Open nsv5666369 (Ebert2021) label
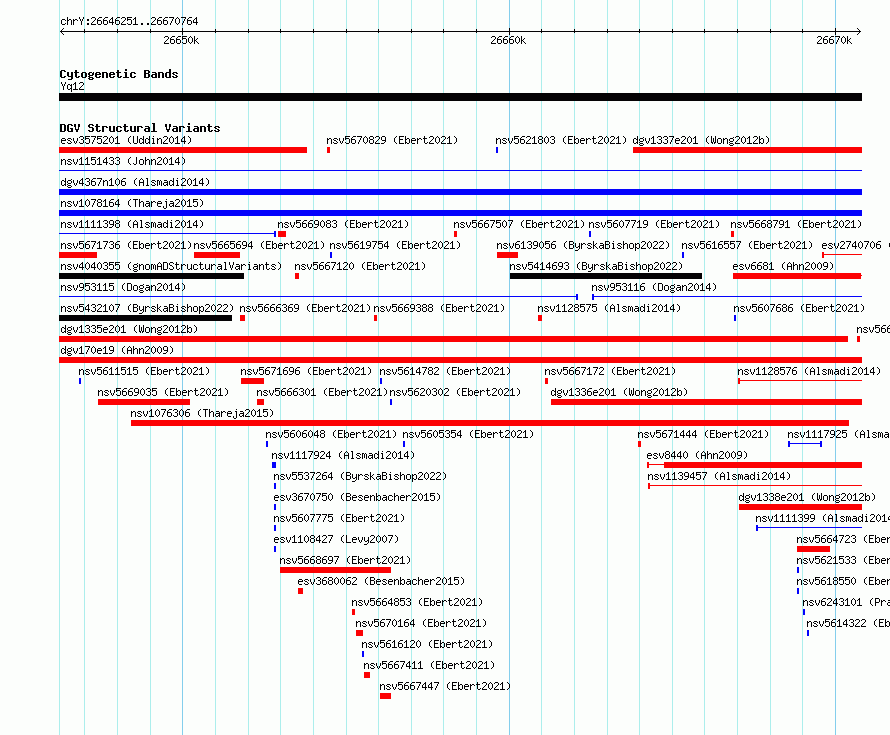Image resolution: width=890 pixels, height=735 pixels. click(305, 308)
